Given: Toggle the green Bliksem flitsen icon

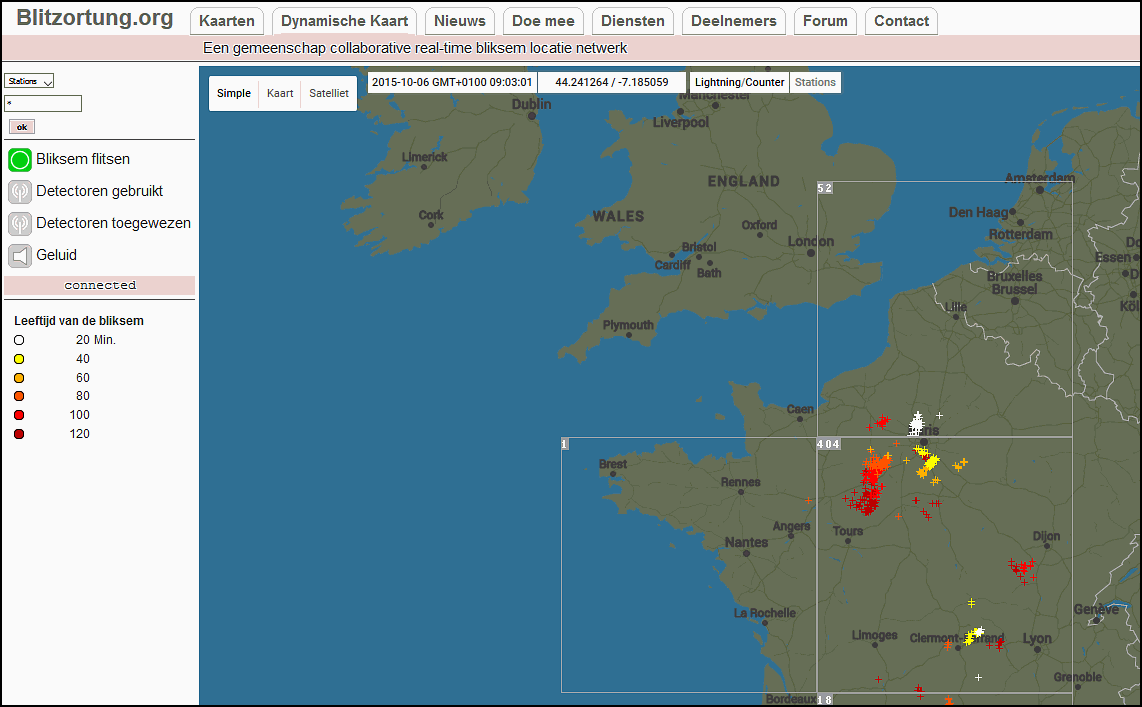Looking at the screenshot, I should [x=20, y=159].
